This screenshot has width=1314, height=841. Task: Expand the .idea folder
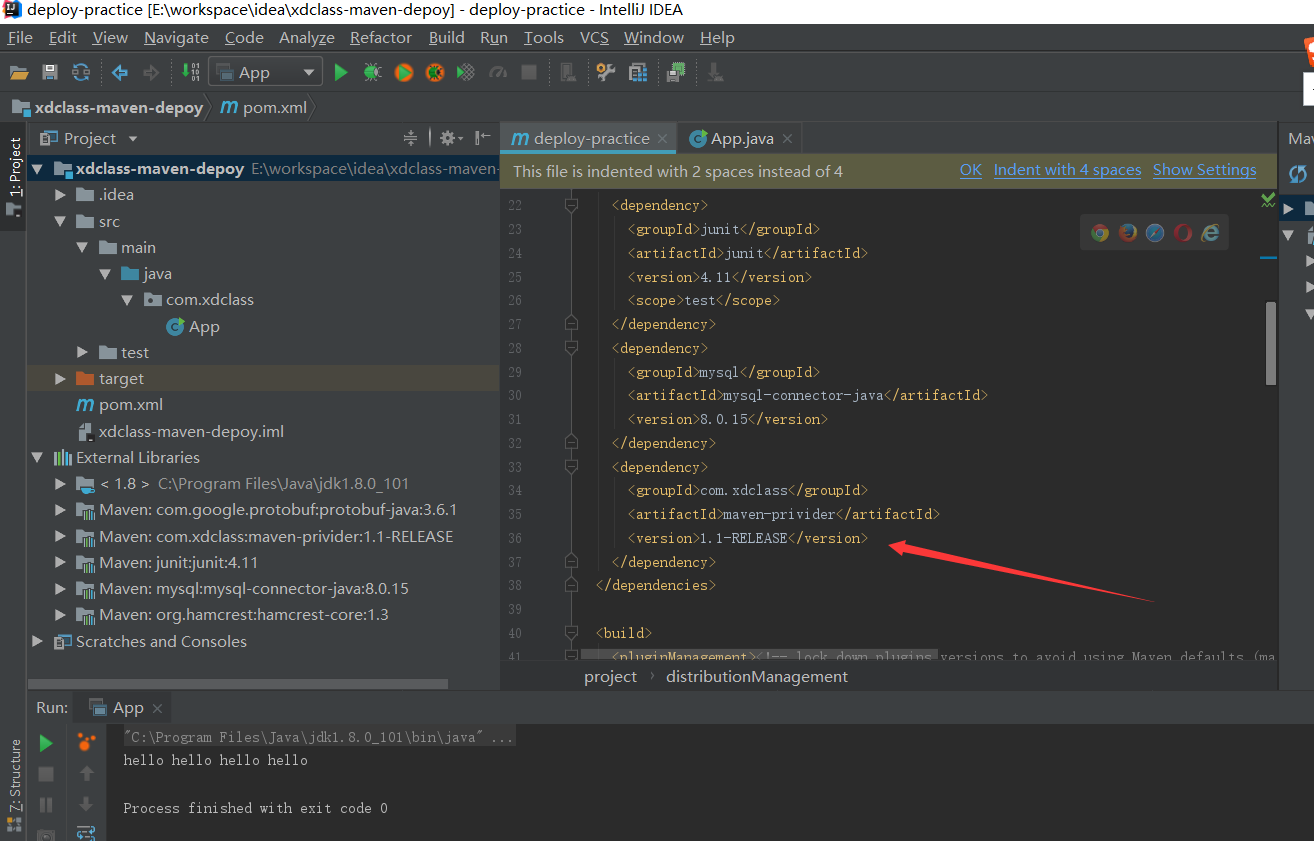tap(62, 194)
